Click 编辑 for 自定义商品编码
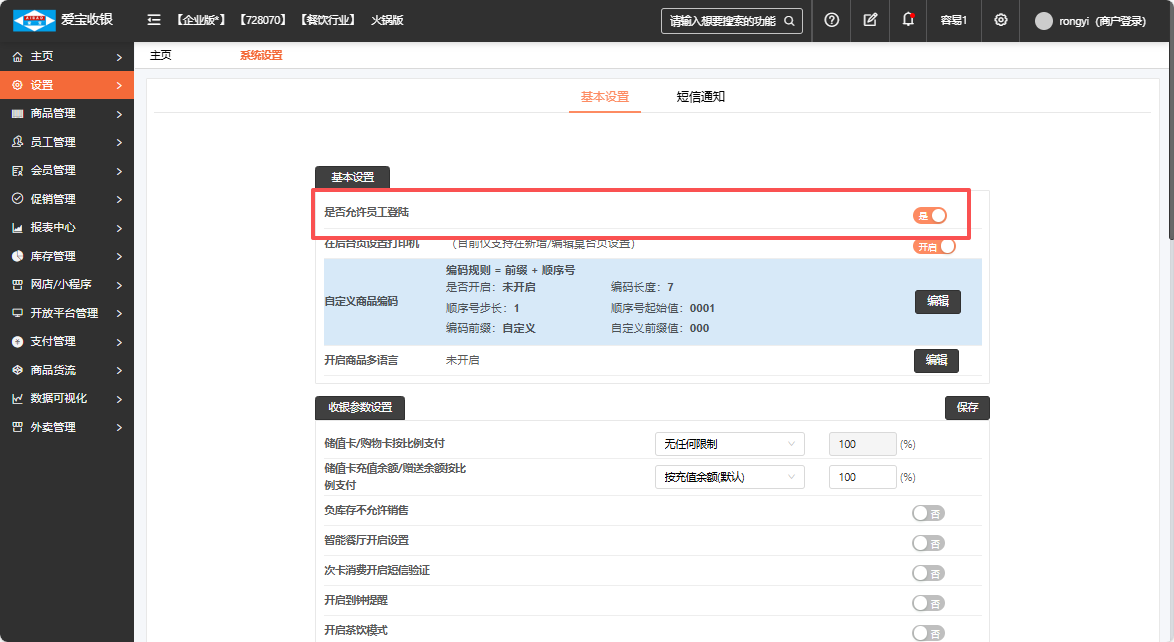The width and height of the screenshot is (1174, 642). (x=937, y=301)
